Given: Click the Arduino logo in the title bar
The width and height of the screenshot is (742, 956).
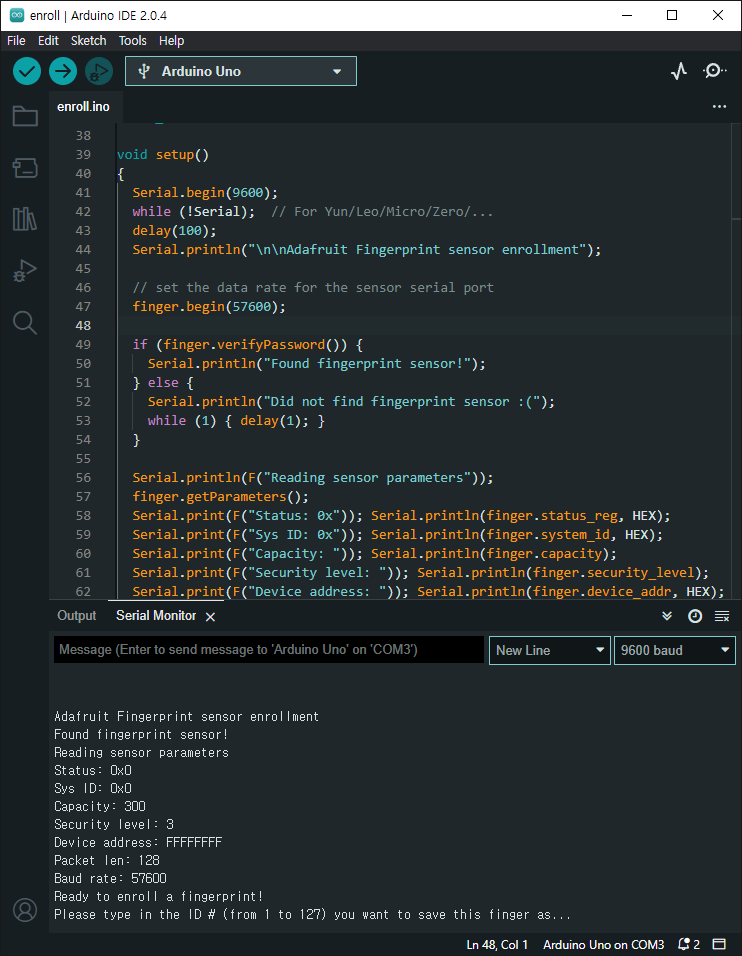Looking at the screenshot, I should [x=16, y=15].
